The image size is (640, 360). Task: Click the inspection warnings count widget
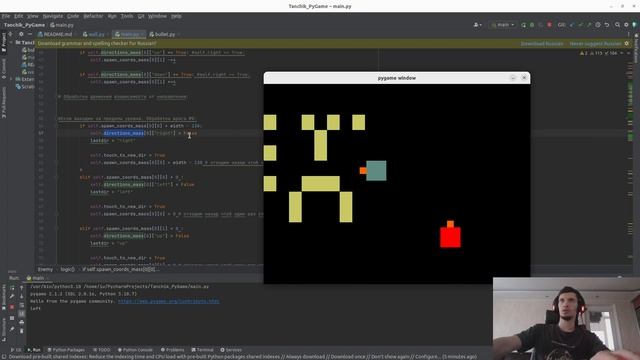(599, 53)
